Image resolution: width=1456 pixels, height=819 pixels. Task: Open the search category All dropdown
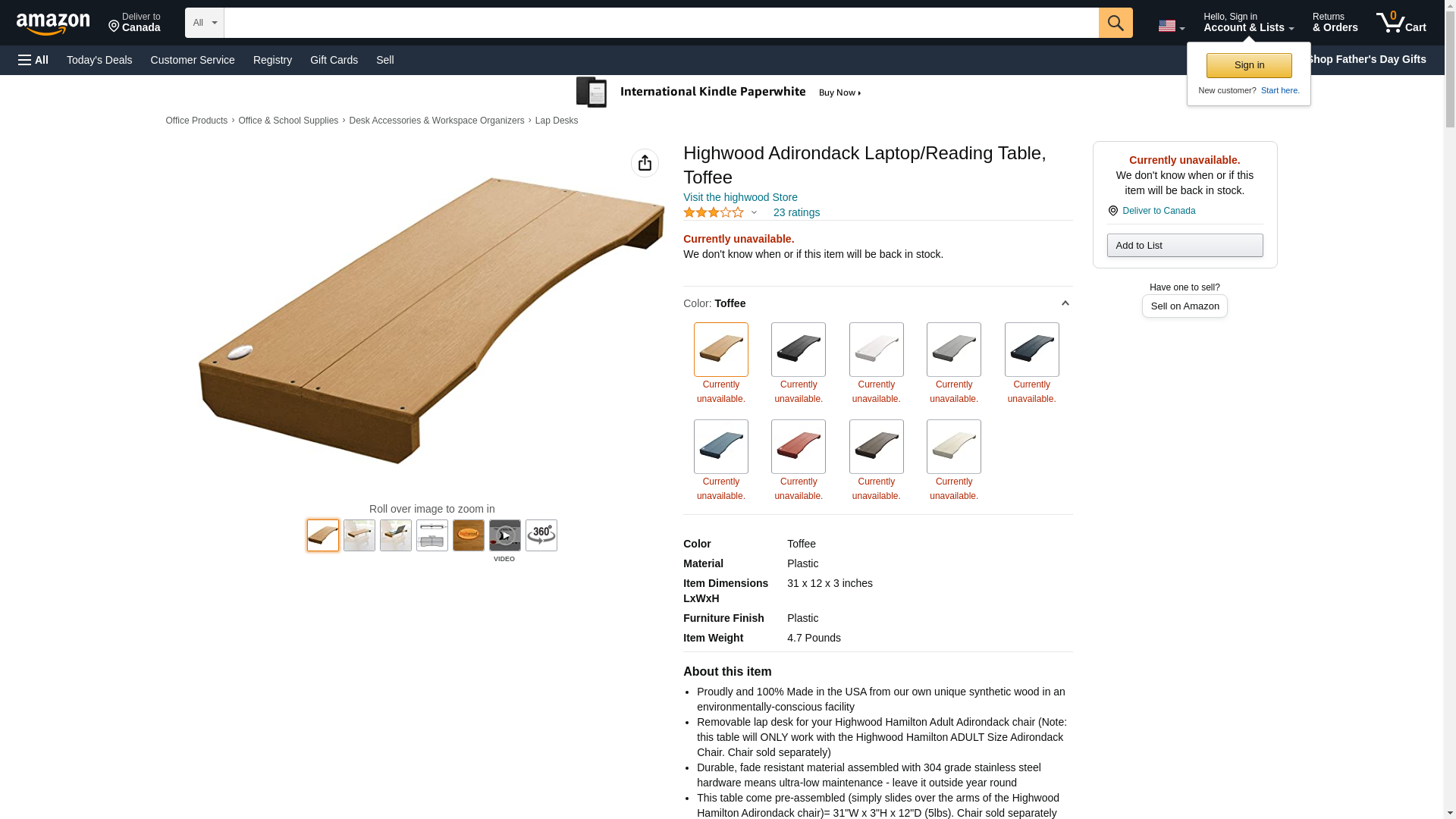click(205, 23)
